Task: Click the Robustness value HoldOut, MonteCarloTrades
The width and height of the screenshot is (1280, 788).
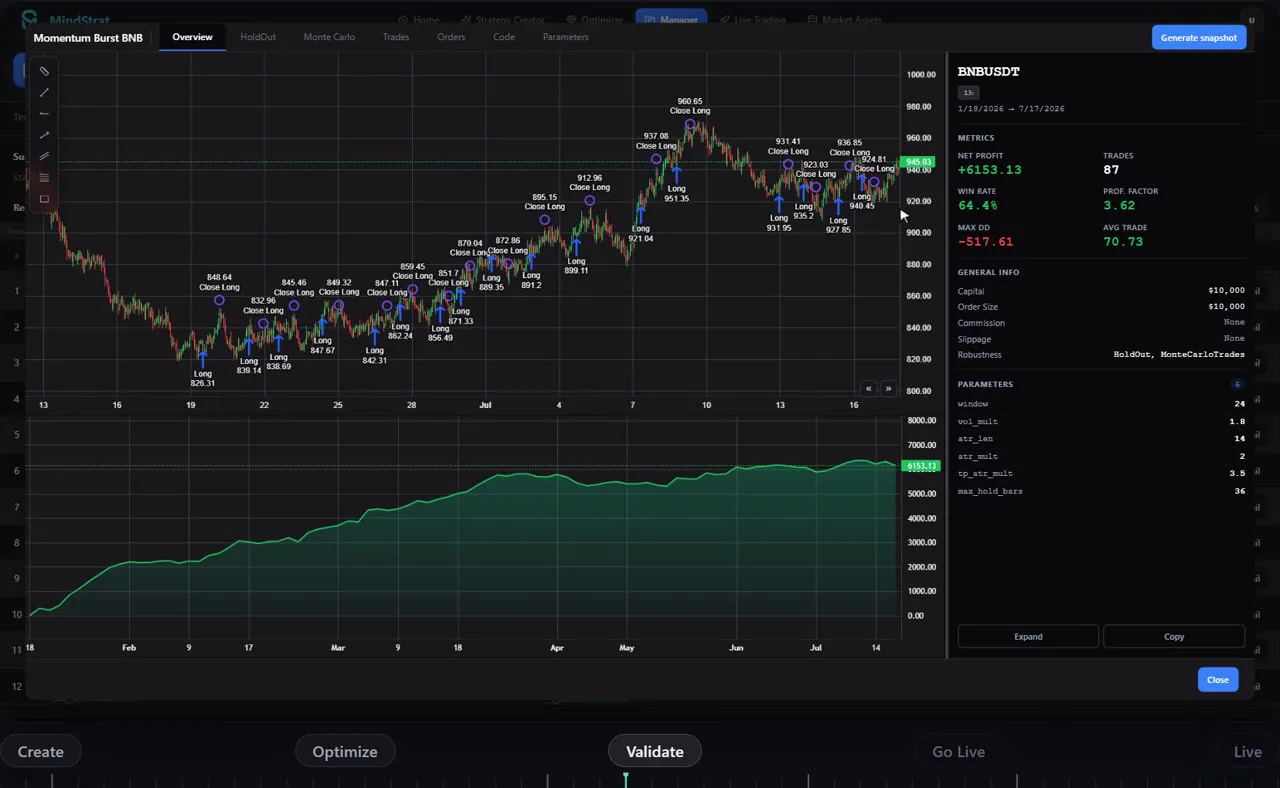Action: point(1179,354)
